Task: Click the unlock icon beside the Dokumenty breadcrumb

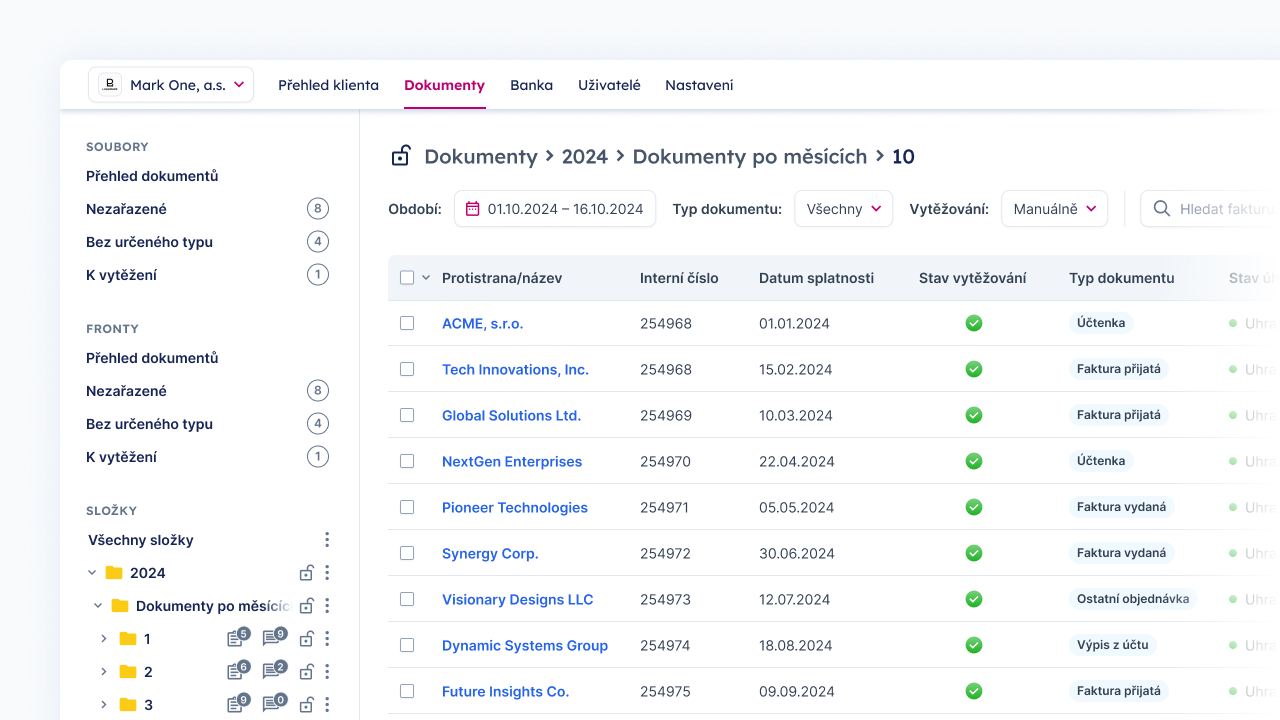Action: [400, 156]
